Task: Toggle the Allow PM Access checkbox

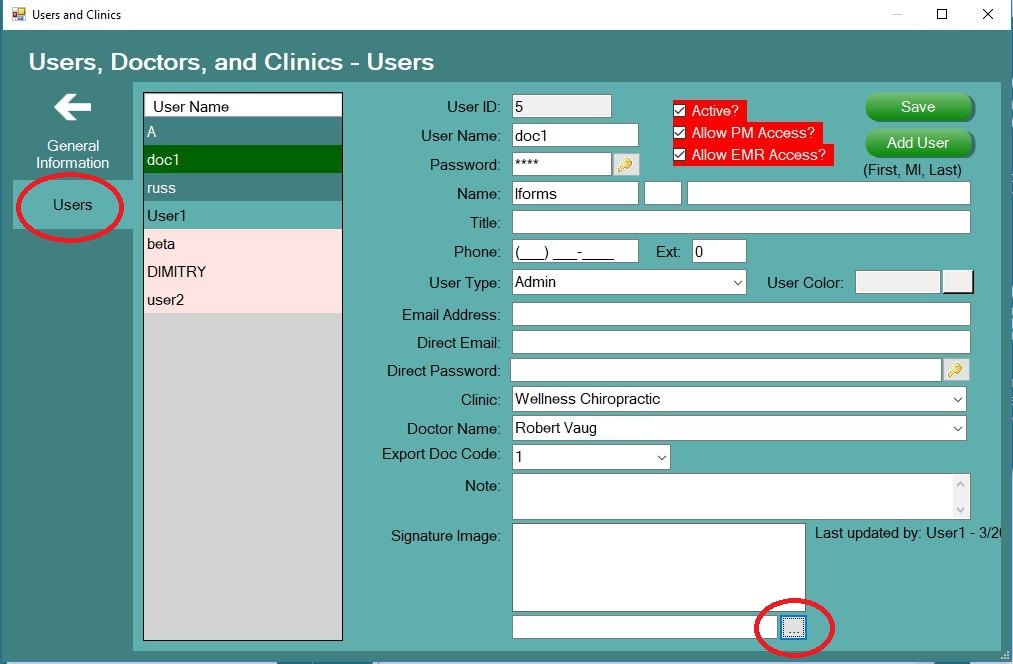Action: [681, 134]
